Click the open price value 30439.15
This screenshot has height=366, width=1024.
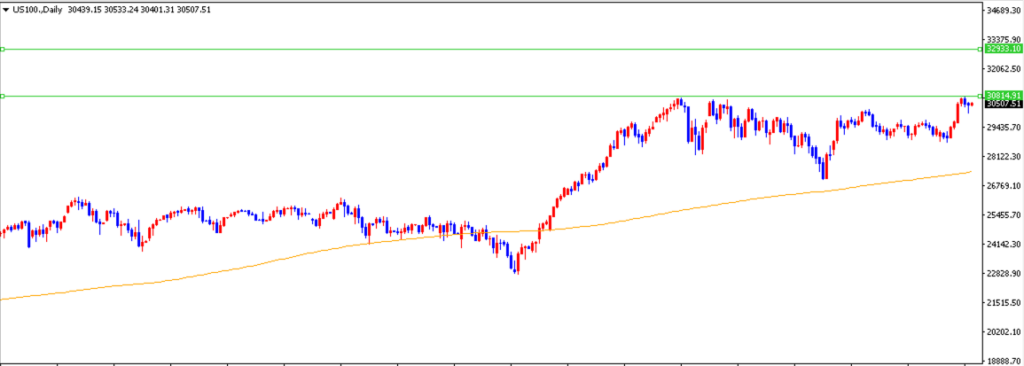[x=84, y=10]
